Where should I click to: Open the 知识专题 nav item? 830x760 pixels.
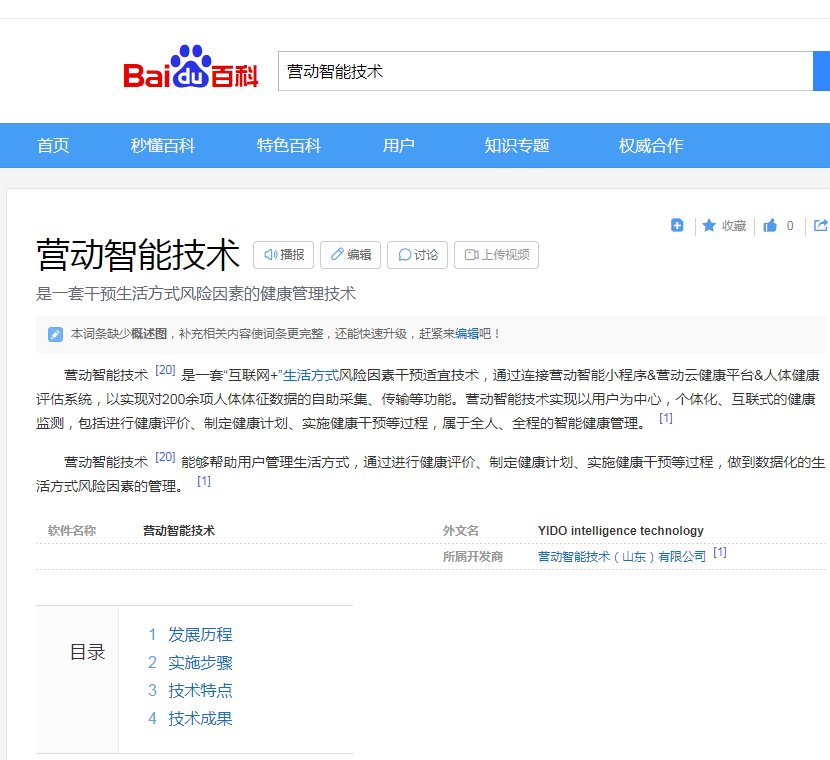517,146
